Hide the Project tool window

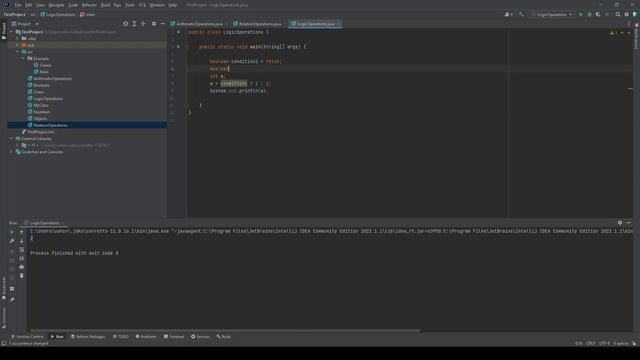tap(162, 24)
